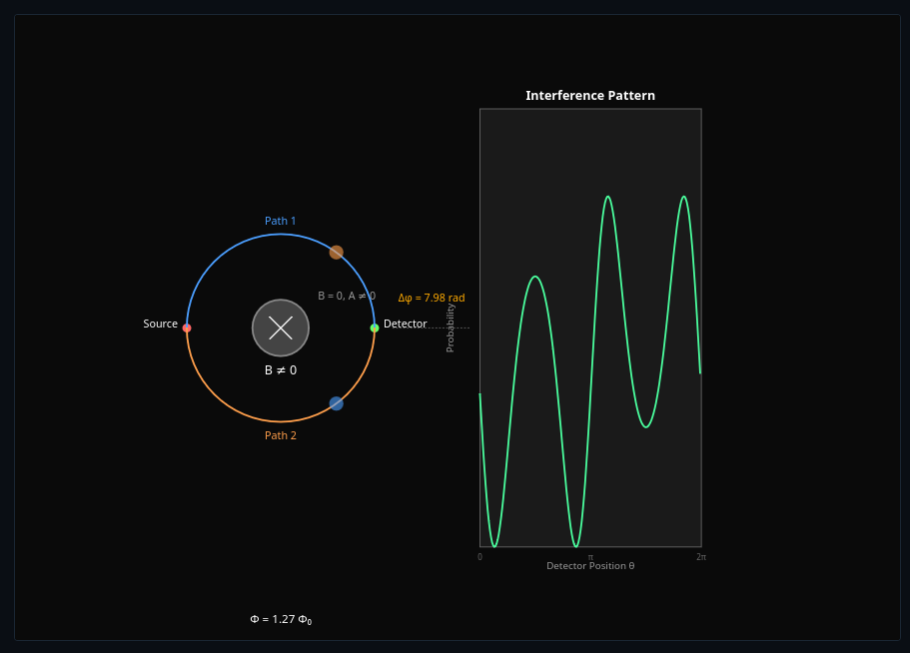Click the Interference Pattern title

coord(590,96)
